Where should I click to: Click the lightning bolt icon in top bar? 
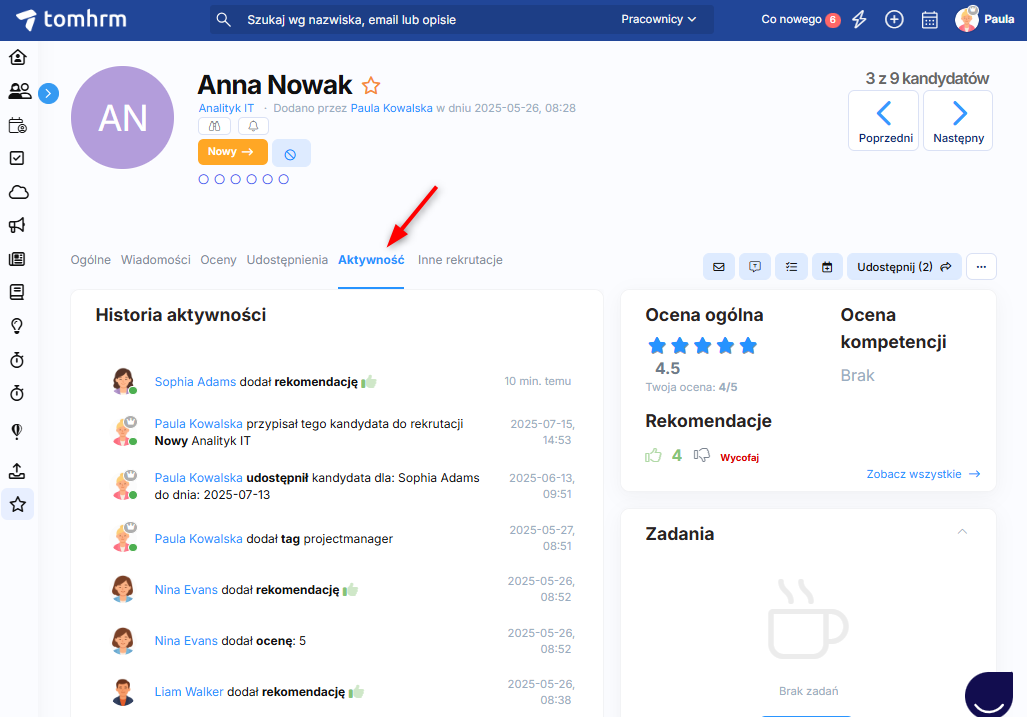[x=859, y=19]
